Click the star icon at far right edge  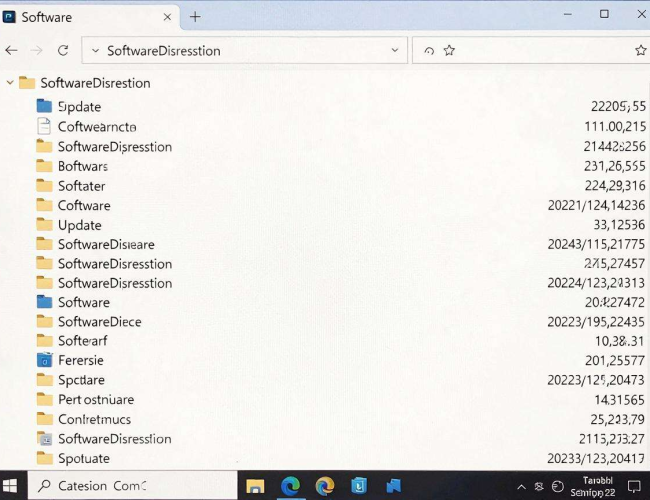tap(641, 51)
